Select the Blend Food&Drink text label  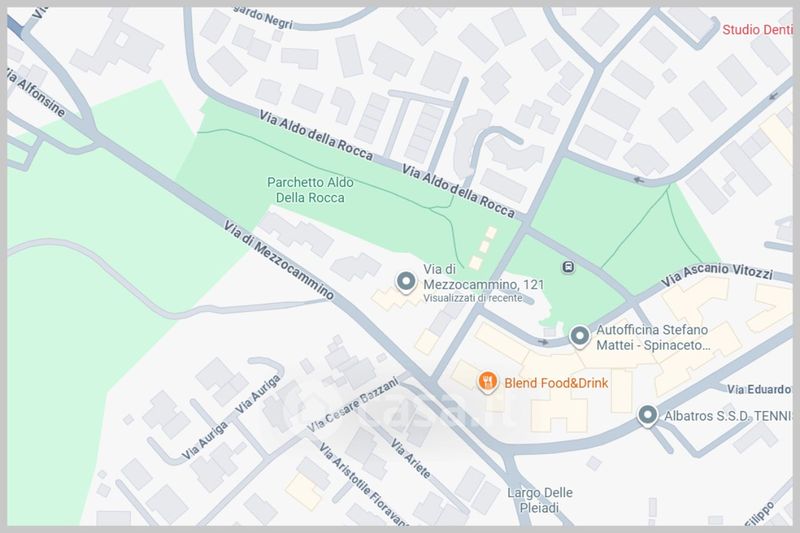pyautogui.click(x=556, y=383)
